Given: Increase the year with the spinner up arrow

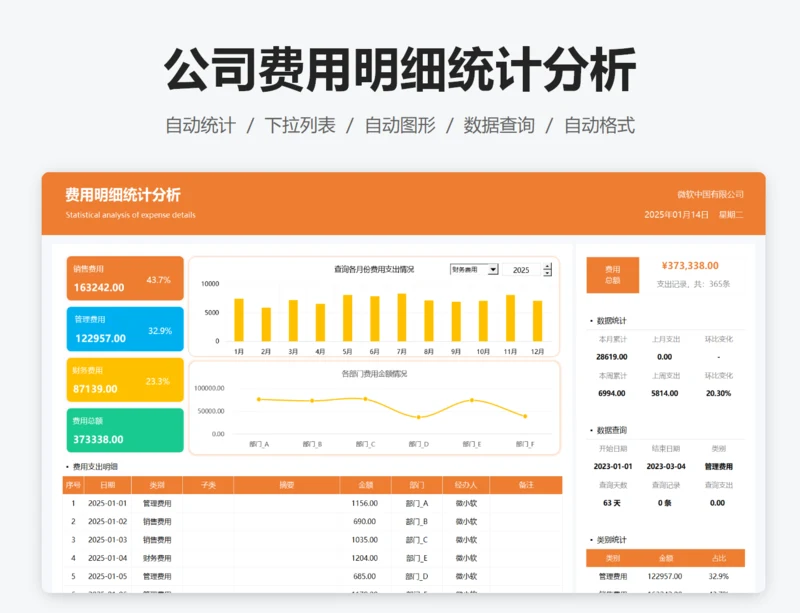Looking at the screenshot, I should 547,266.
